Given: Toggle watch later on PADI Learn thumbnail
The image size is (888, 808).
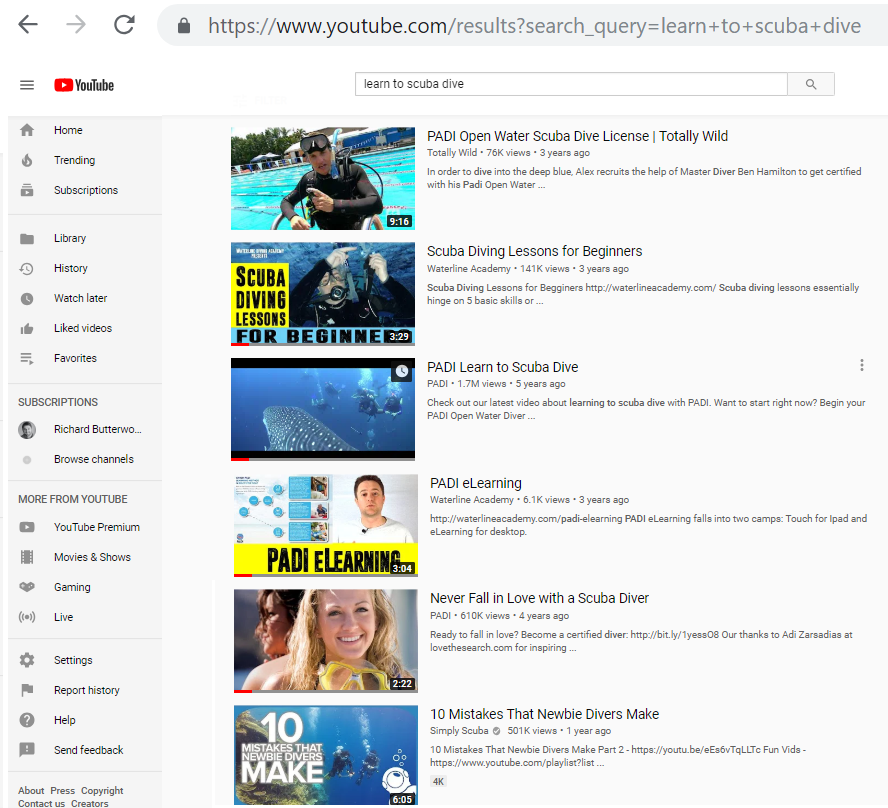Looking at the screenshot, I should tap(401, 372).
